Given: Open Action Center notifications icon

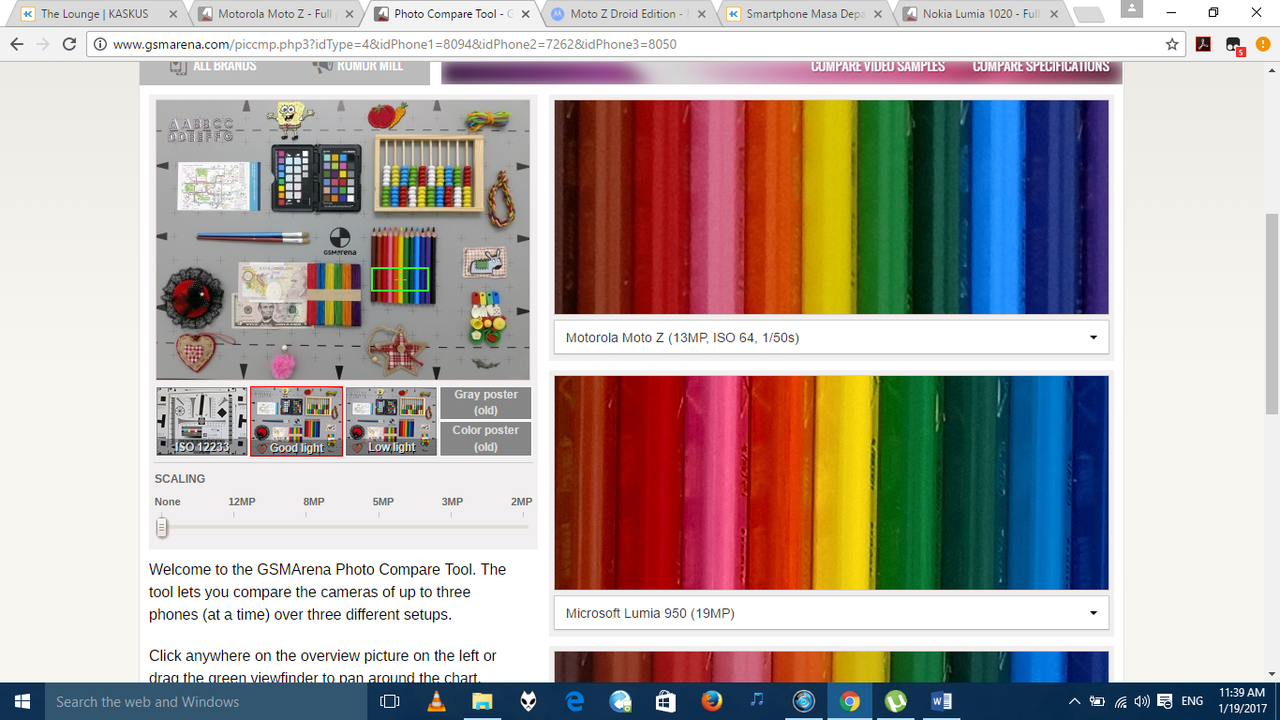Looking at the screenshot, I should pyautogui.click(x=1165, y=702).
